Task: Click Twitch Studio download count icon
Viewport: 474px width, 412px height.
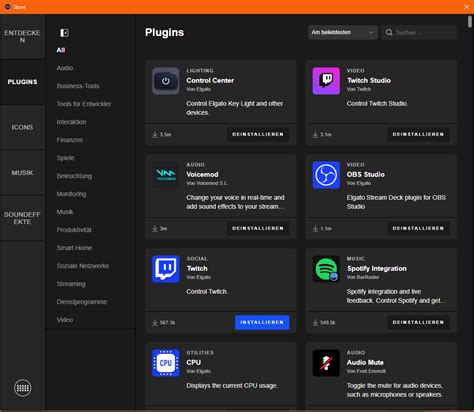Action: 315,134
